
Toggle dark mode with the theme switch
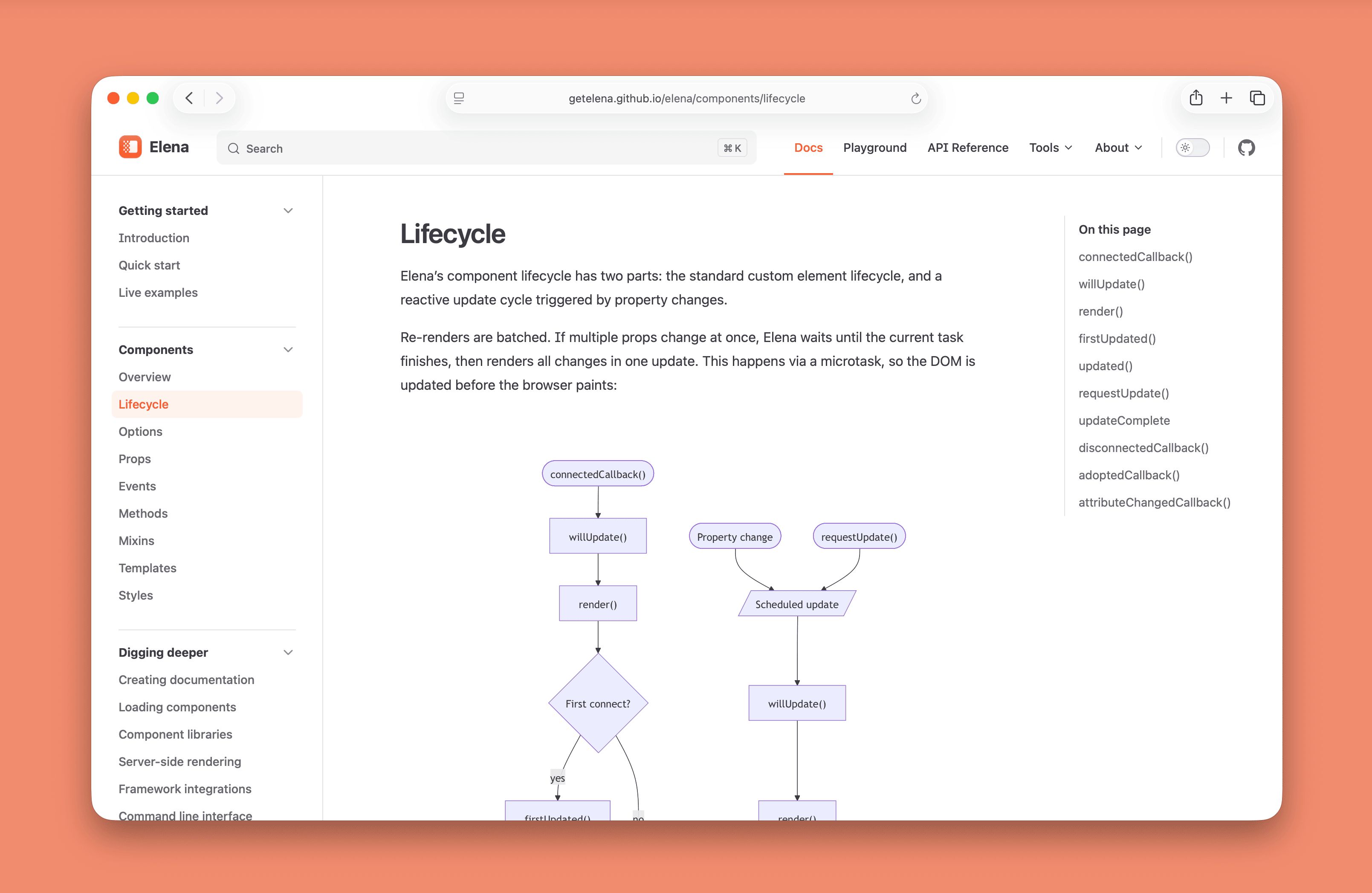(x=1193, y=148)
